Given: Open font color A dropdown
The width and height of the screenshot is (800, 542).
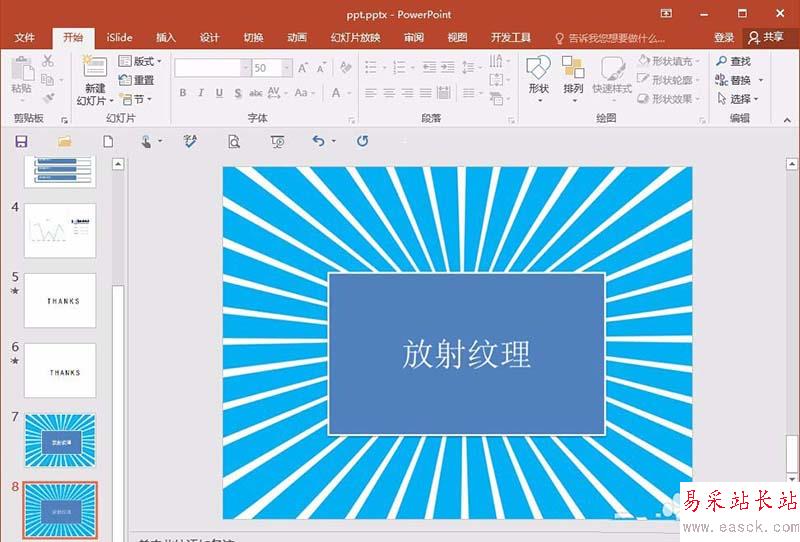Looking at the screenshot, I should pyautogui.click(x=341, y=93).
